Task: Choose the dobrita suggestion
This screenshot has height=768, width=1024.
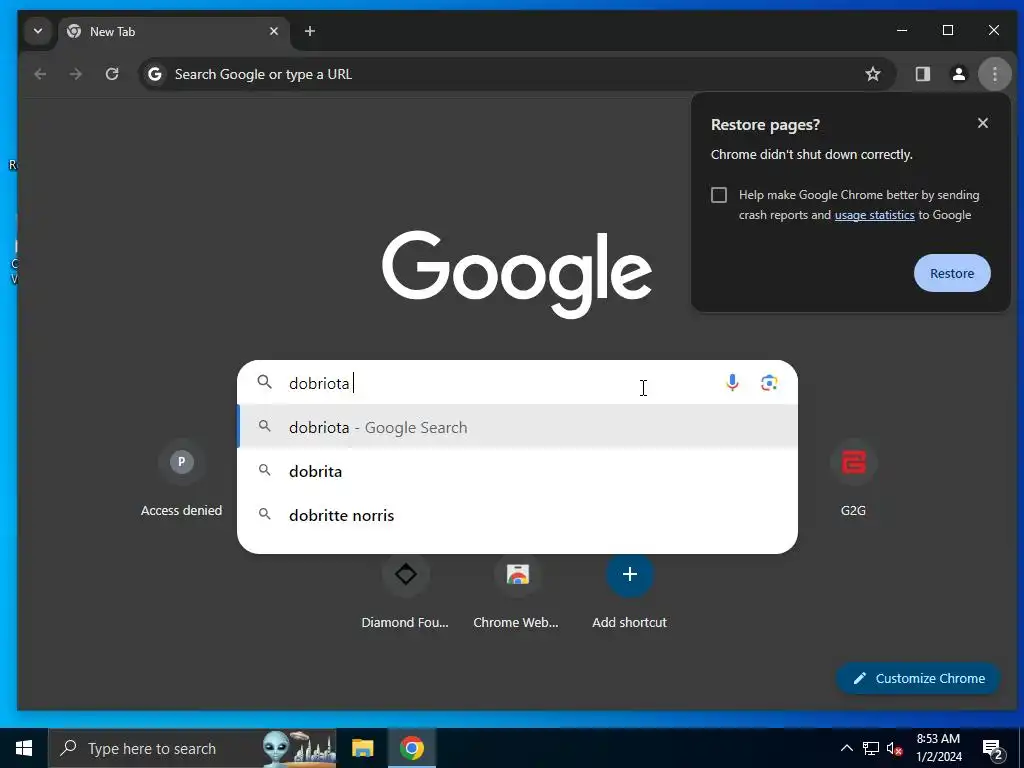Action: pos(517,471)
